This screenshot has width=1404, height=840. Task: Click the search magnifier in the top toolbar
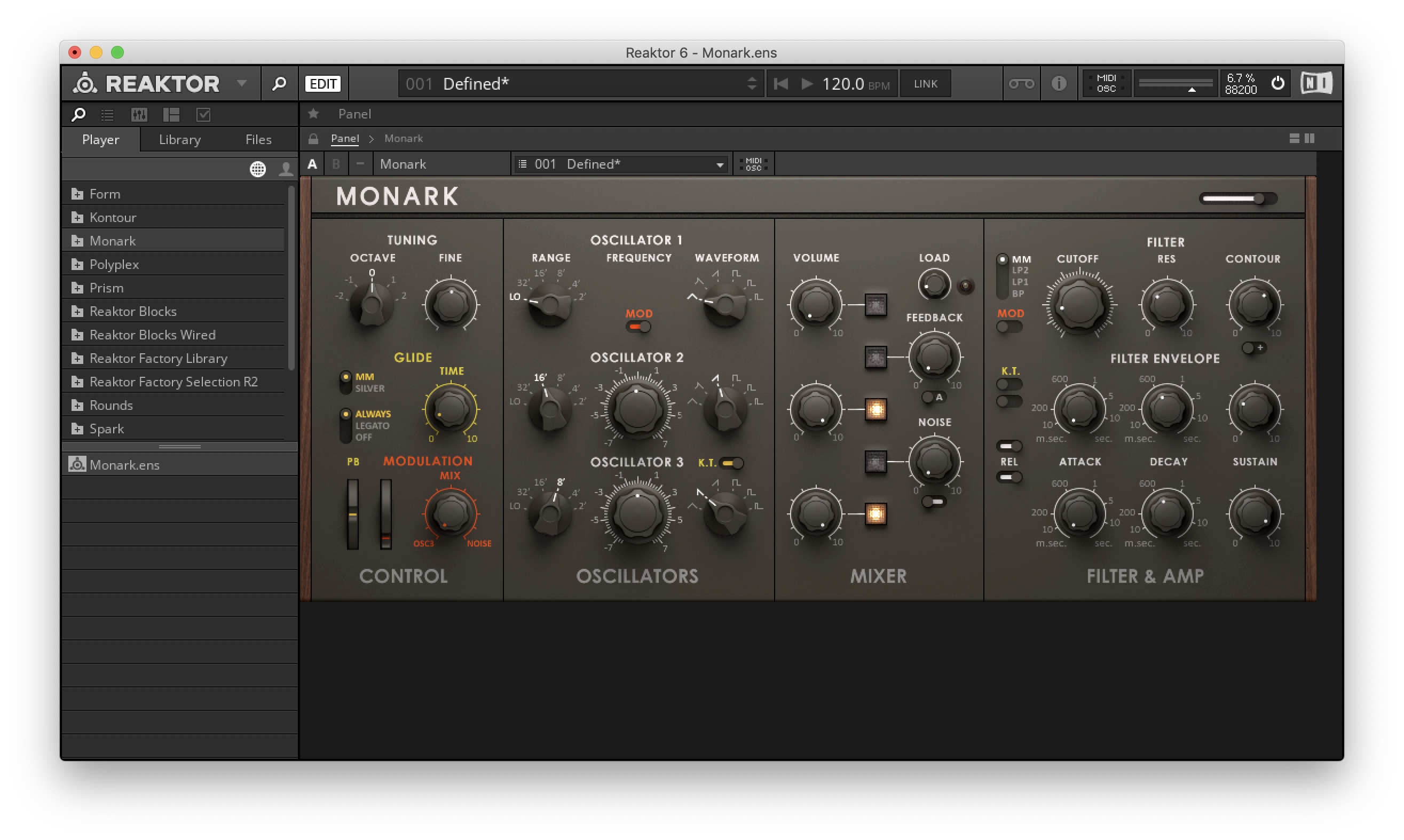point(279,84)
